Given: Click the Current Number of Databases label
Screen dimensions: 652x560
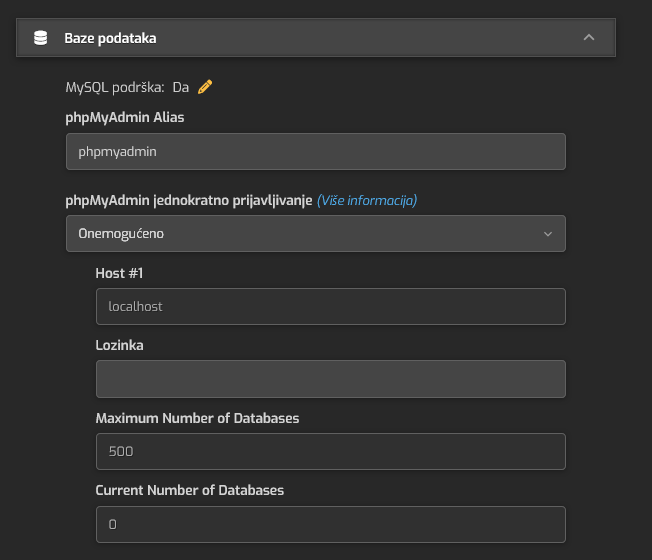Looking at the screenshot, I should tap(190, 491).
